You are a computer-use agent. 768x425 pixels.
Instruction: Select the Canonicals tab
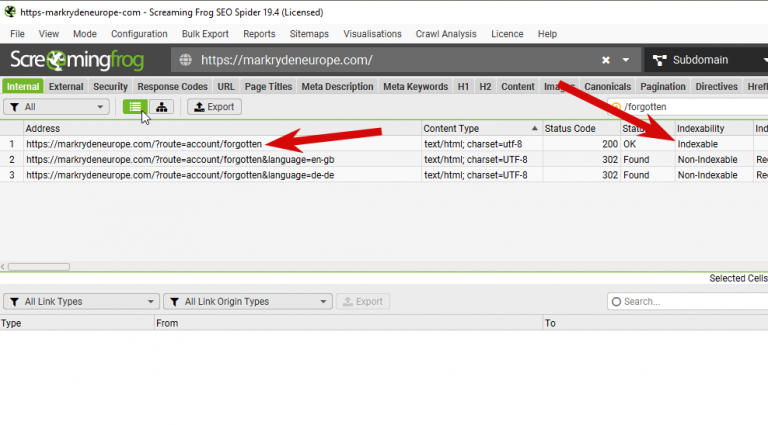pos(607,87)
